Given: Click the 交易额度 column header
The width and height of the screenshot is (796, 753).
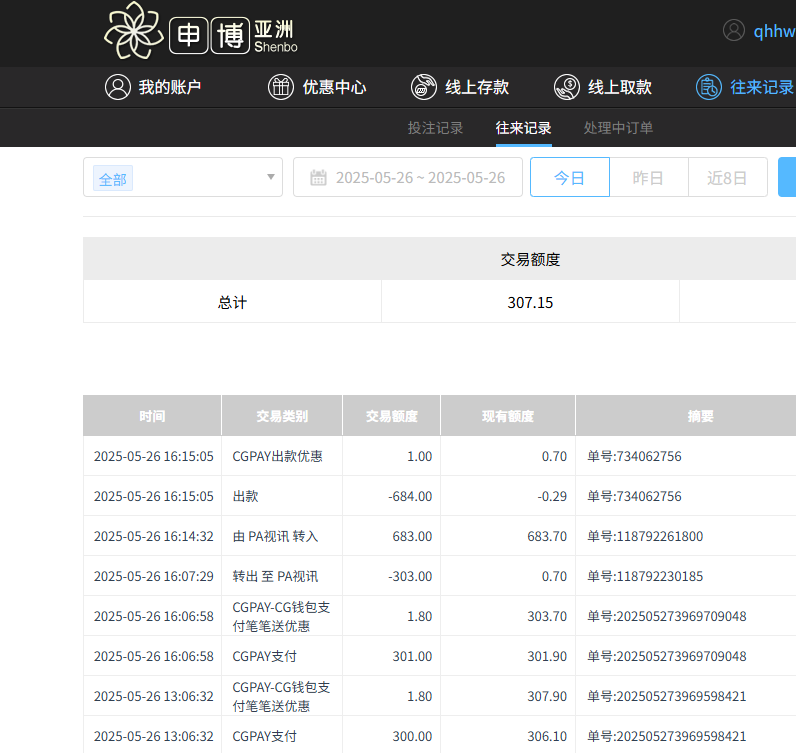Looking at the screenshot, I should pyautogui.click(x=391, y=416).
